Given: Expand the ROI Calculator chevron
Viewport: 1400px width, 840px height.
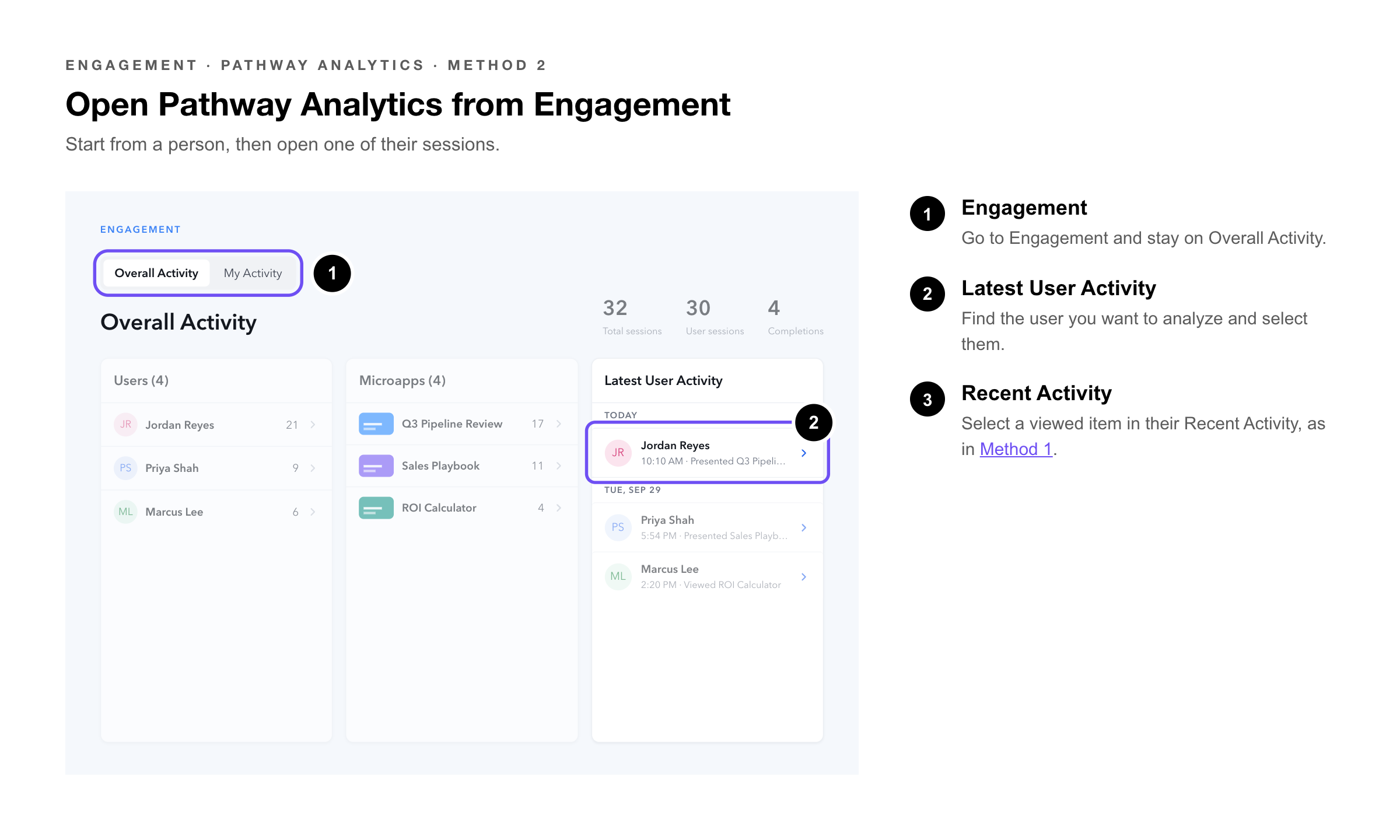Looking at the screenshot, I should point(559,508).
